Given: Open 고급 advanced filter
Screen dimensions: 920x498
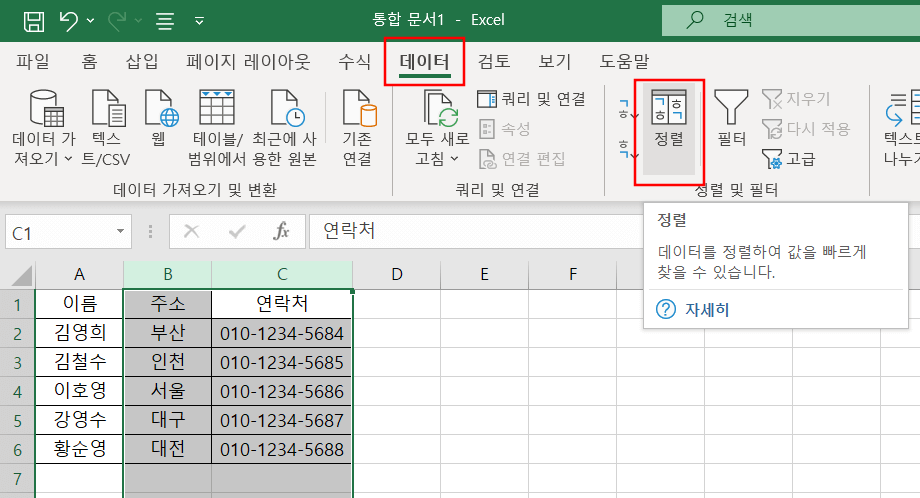Looking at the screenshot, I should pos(788,158).
